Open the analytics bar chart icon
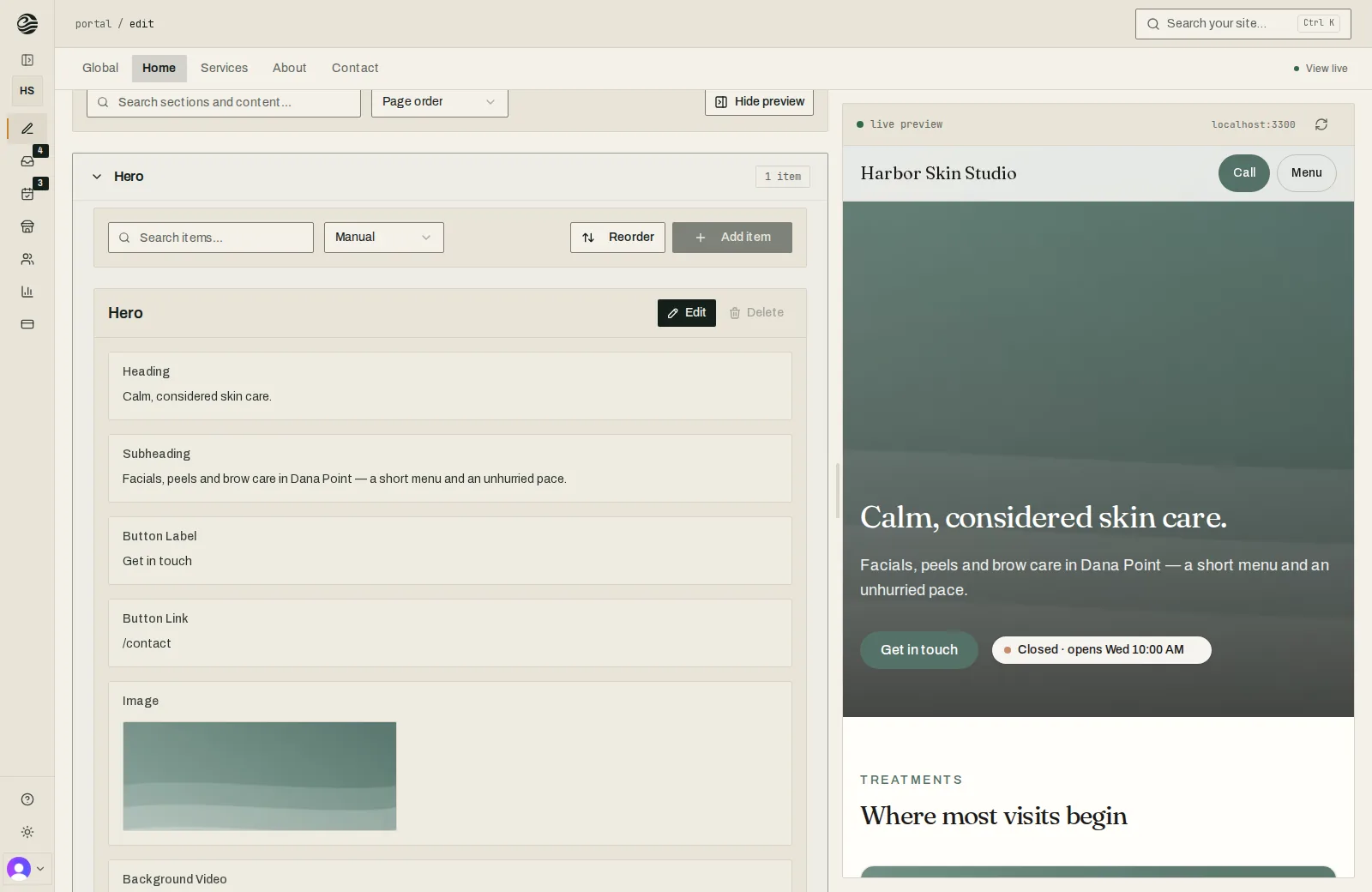This screenshot has width=1372, height=892. (x=27, y=292)
